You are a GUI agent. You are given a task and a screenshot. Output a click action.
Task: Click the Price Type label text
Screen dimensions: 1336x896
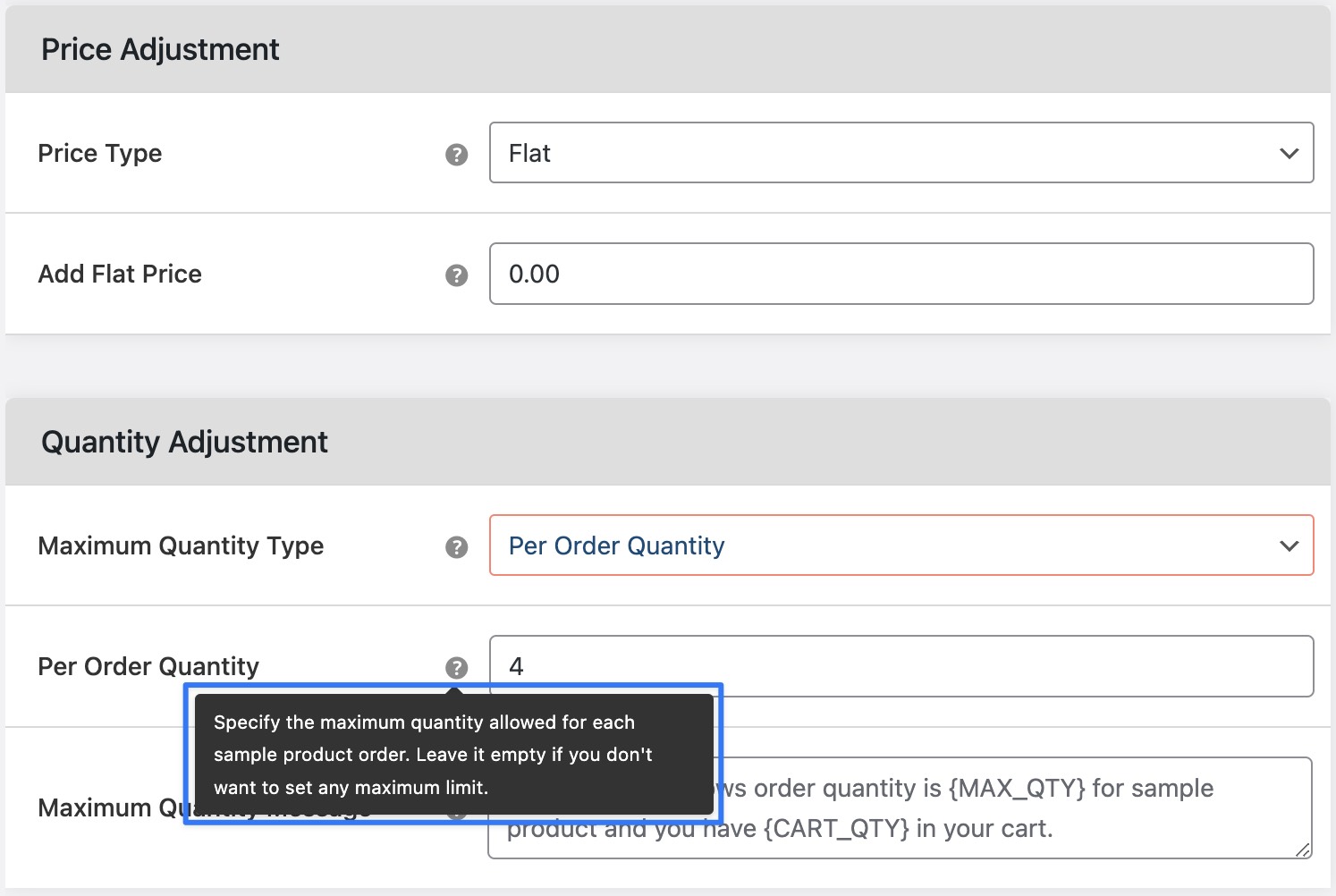[100, 153]
